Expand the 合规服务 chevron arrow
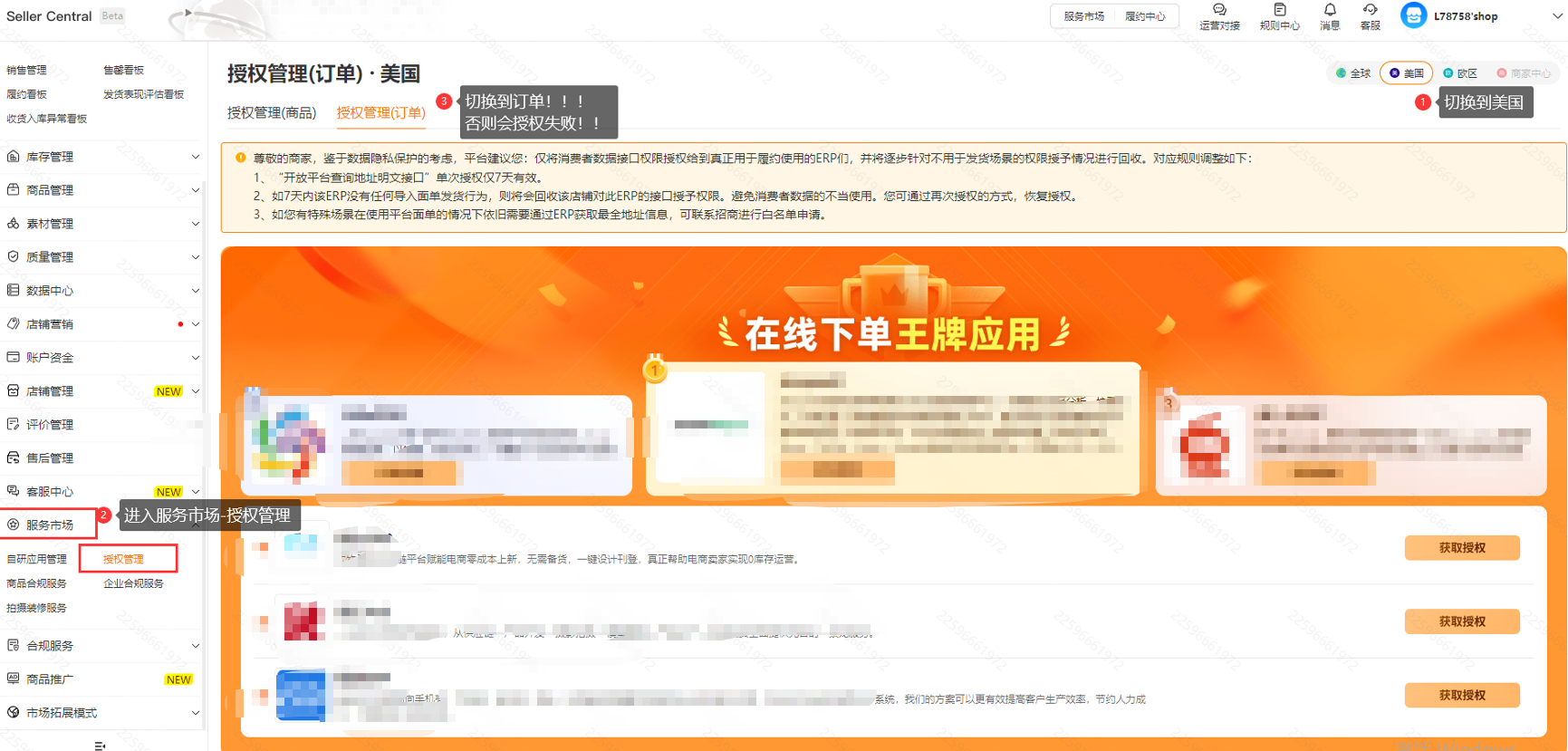This screenshot has width=1568, height=751. click(195, 646)
